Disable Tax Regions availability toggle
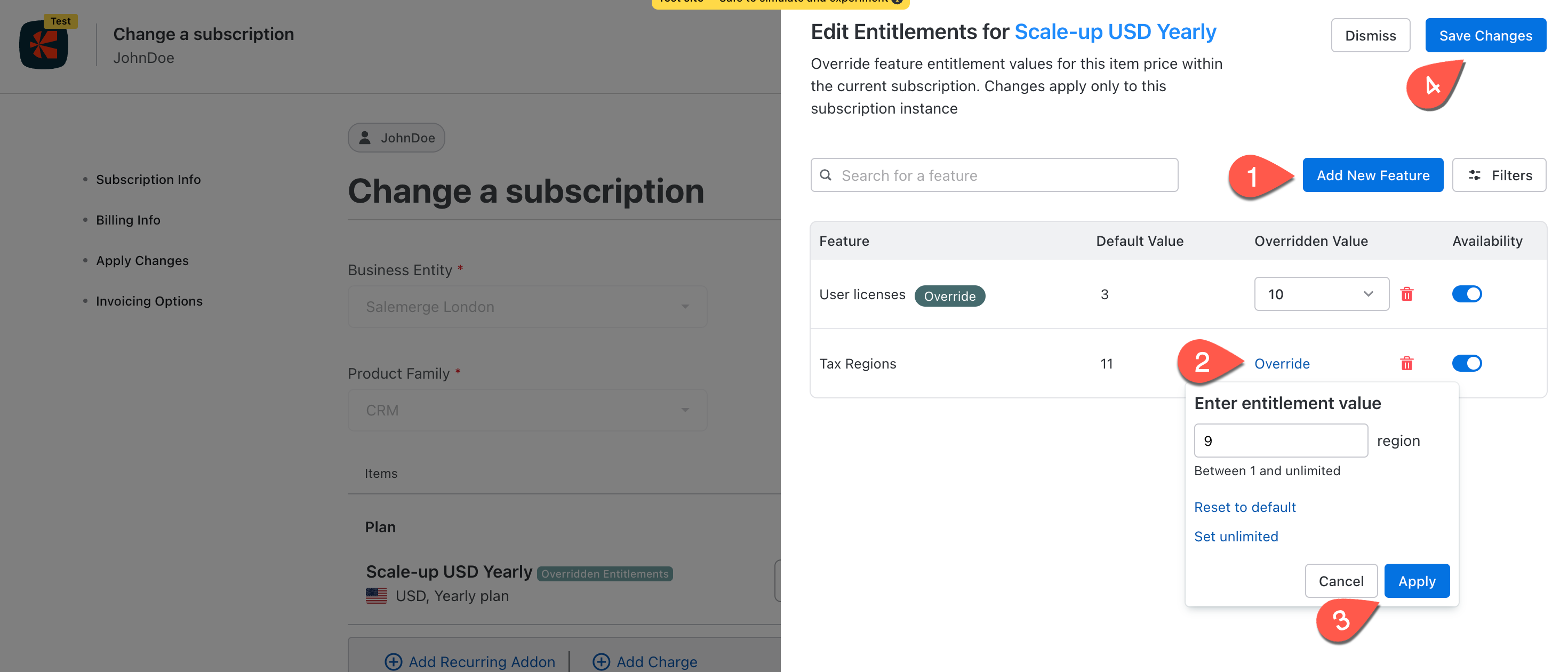1568x672 pixels. [x=1466, y=364]
